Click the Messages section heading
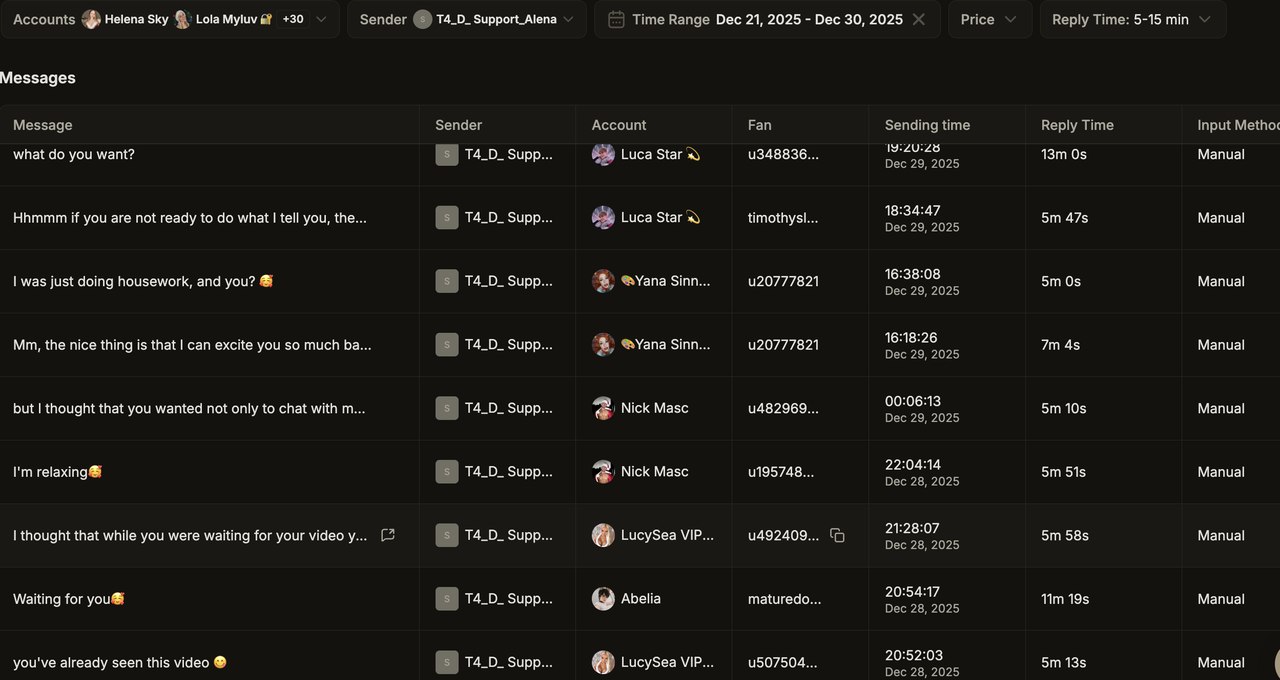The height and width of the screenshot is (680, 1280). click(38, 77)
